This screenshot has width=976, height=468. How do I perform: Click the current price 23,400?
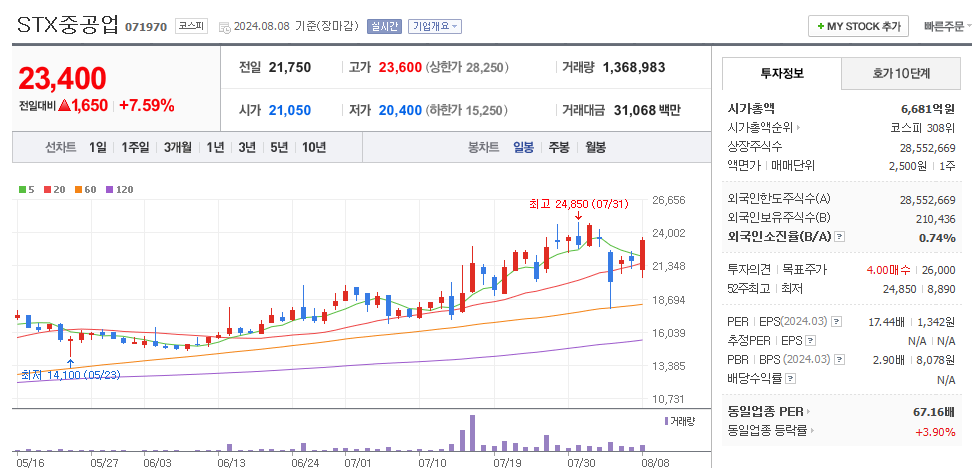[62, 78]
